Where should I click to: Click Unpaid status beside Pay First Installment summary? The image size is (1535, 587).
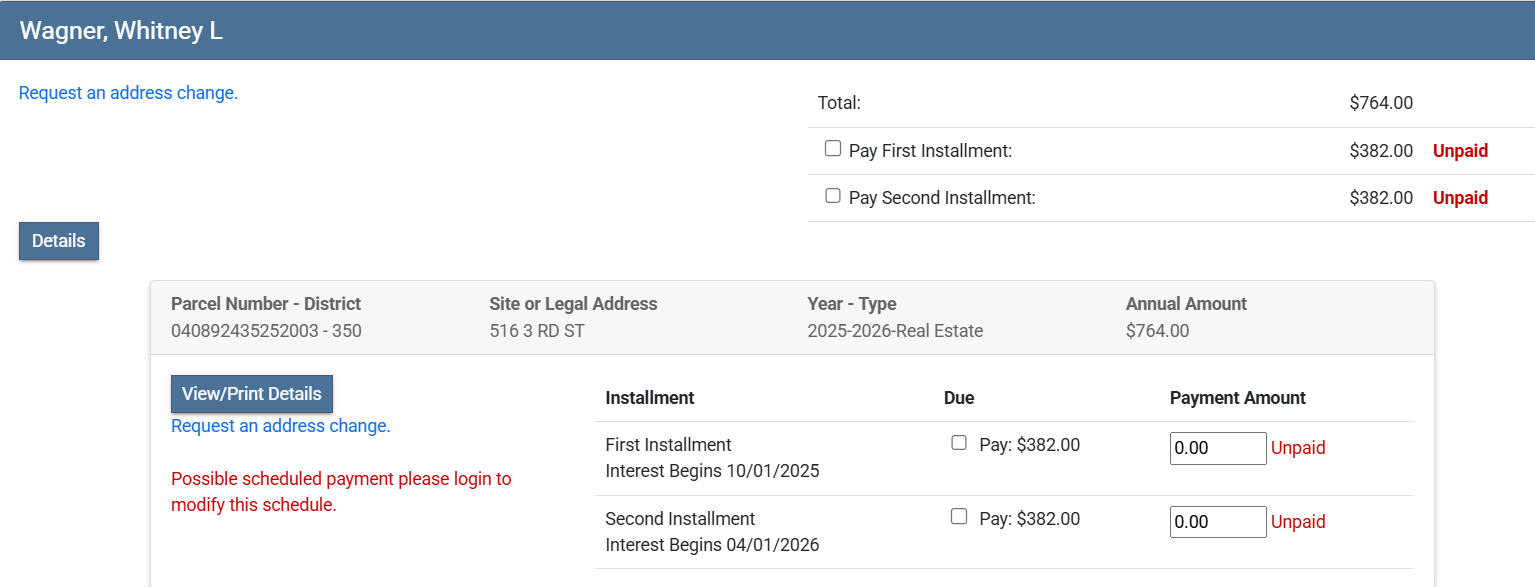coord(1460,151)
